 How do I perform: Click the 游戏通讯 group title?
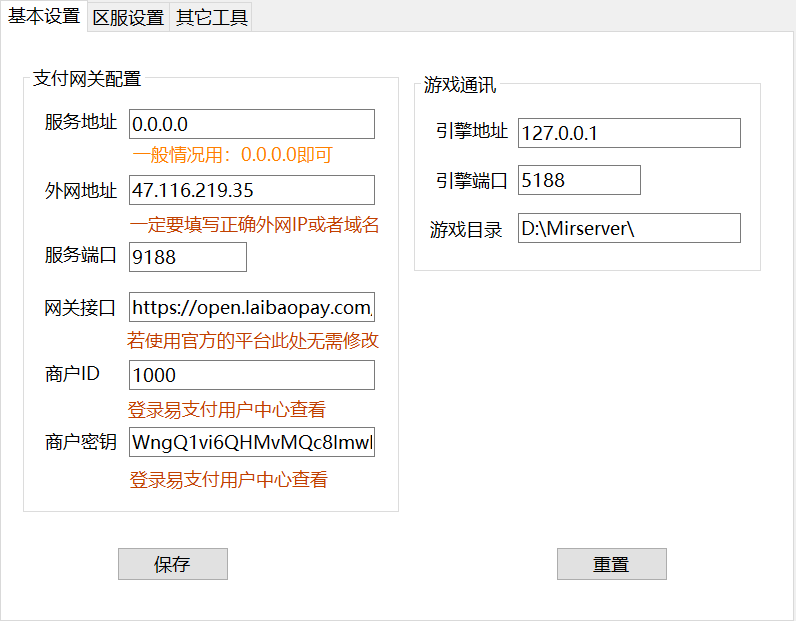pyautogui.click(x=460, y=84)
